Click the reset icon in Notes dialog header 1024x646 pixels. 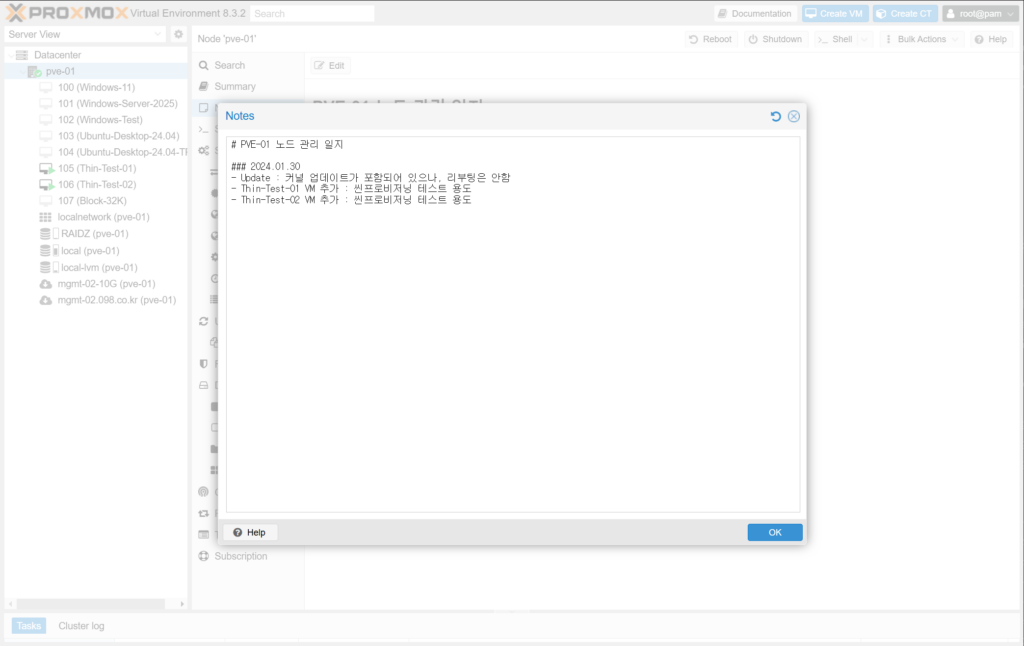click(776, 116)
